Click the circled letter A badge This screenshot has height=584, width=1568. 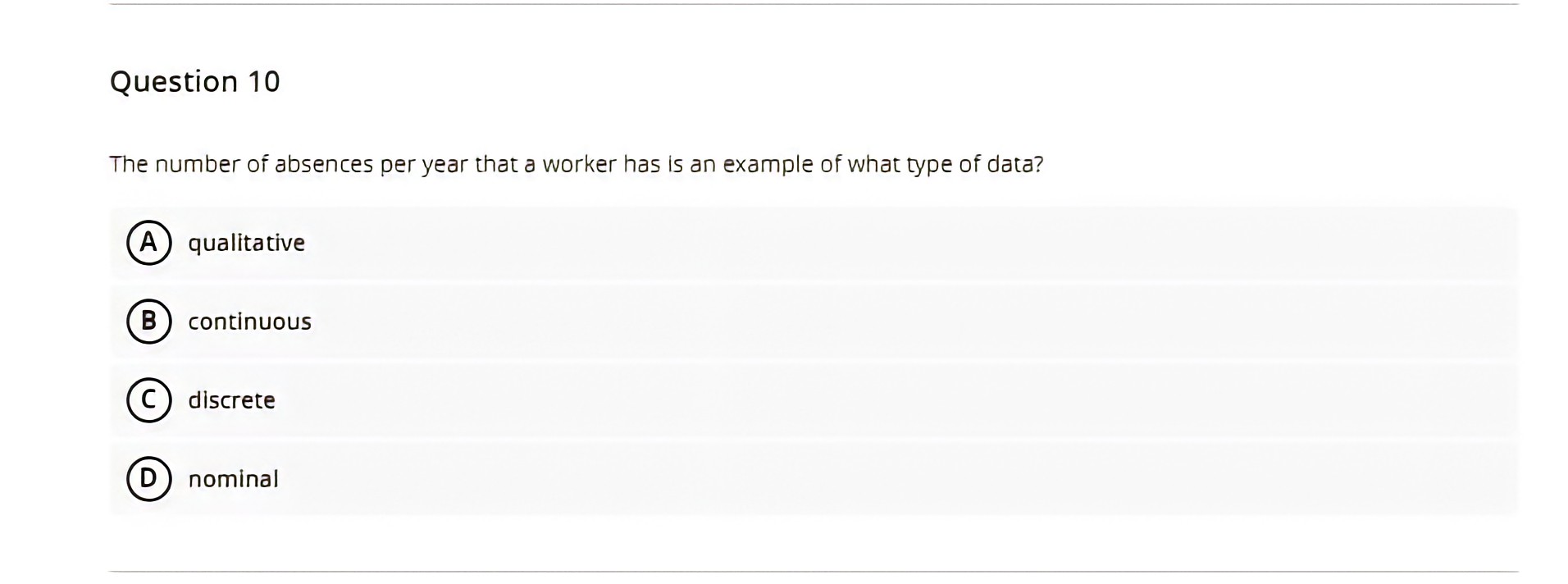click(x=148, y=242)
